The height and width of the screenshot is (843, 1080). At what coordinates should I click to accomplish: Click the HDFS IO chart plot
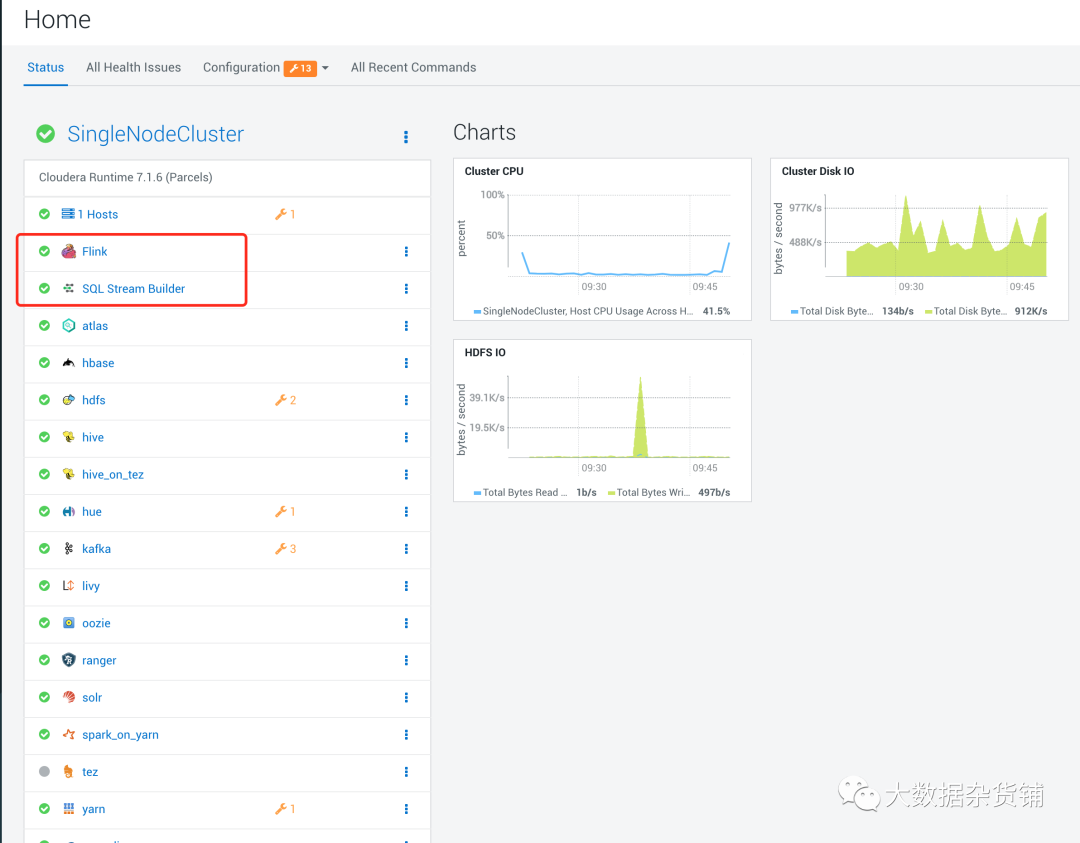click(x=619, y=417)
